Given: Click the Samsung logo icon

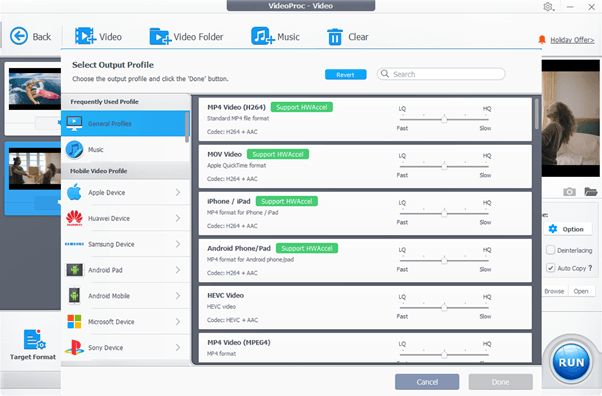Looking at the screenshot, I should point(74,244).
